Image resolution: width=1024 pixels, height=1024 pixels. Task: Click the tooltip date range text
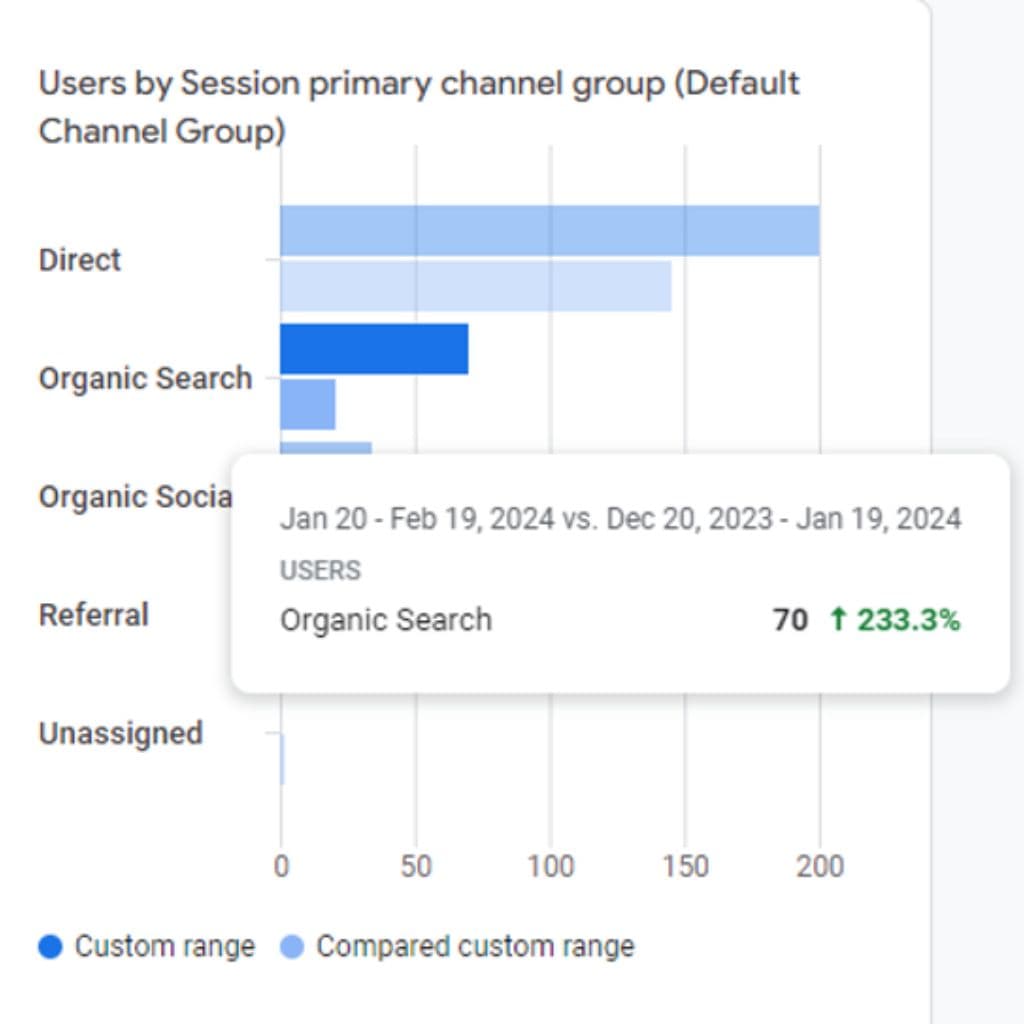[x=620, y=519]
